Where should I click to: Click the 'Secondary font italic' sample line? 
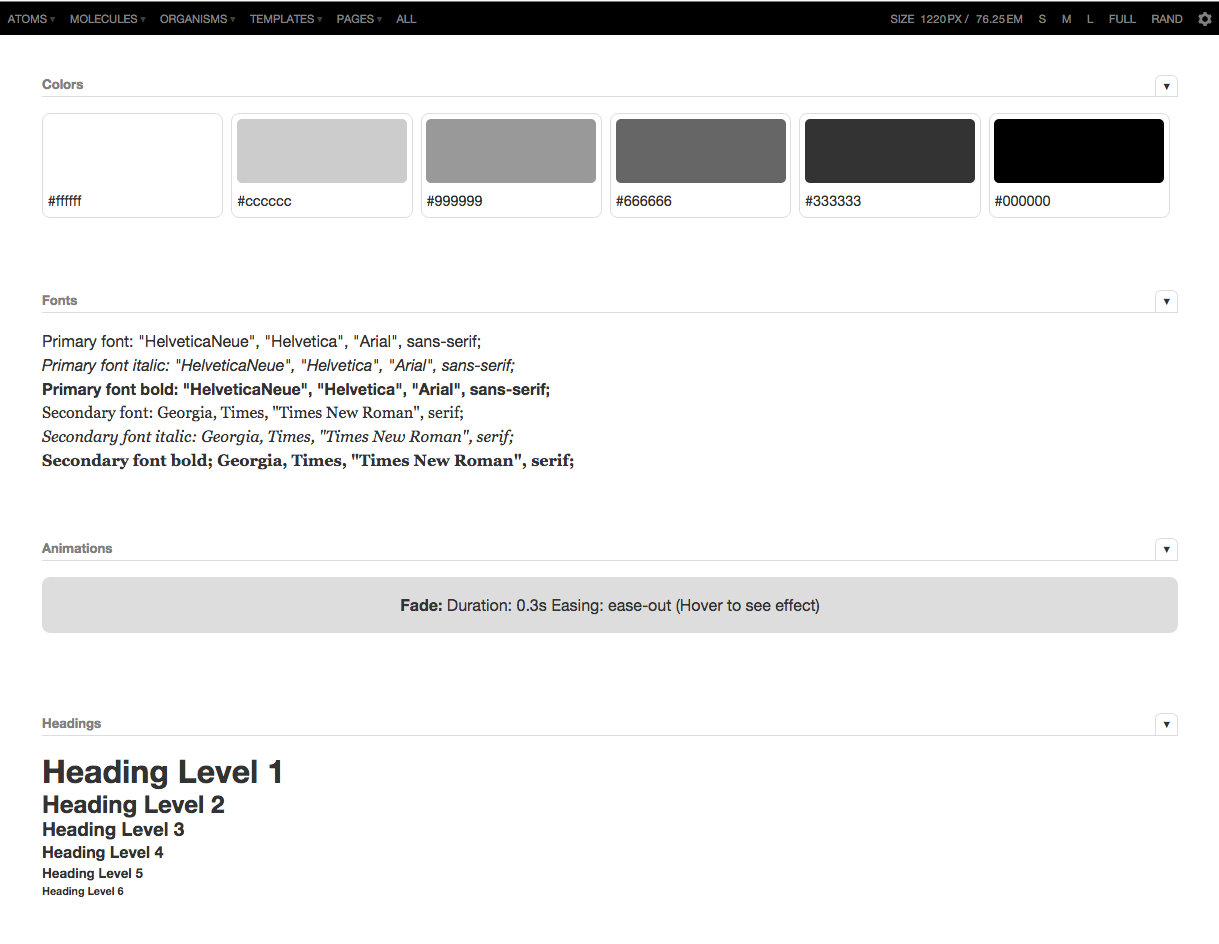point(277,437)
